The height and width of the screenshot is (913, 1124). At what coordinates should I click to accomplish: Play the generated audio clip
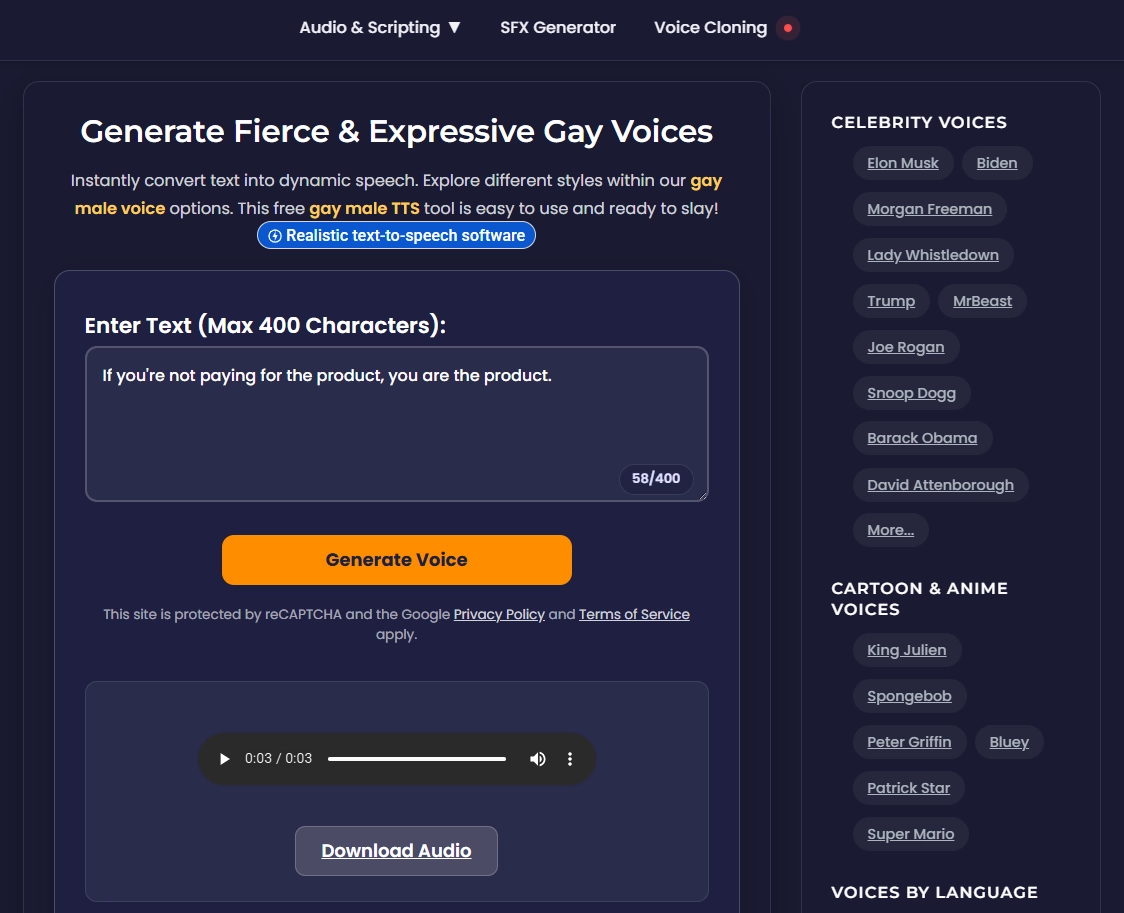(224, 759)
